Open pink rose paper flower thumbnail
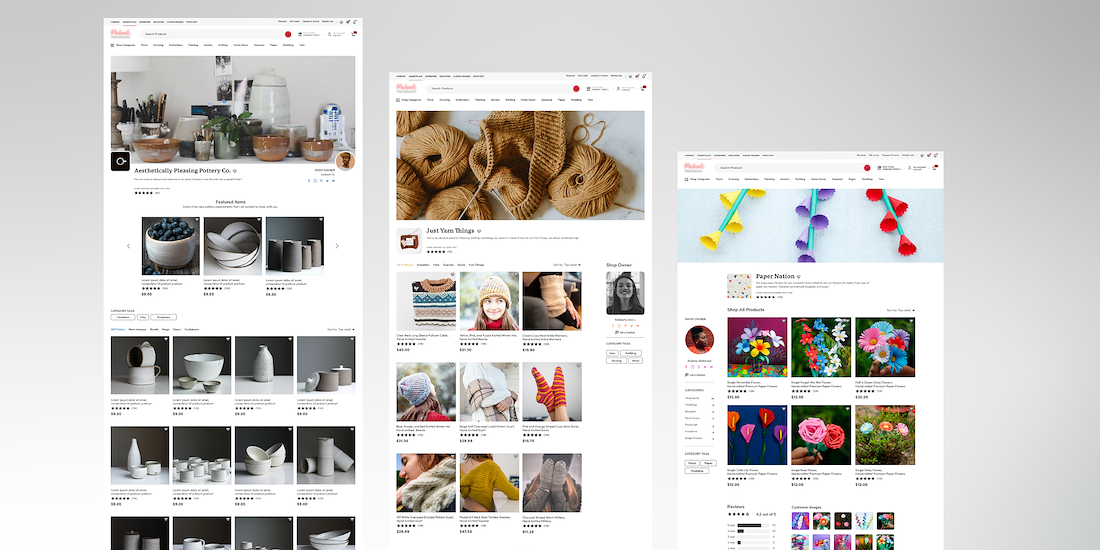Viewport: 1100px width, 550px height. click(x=821, y=435)
